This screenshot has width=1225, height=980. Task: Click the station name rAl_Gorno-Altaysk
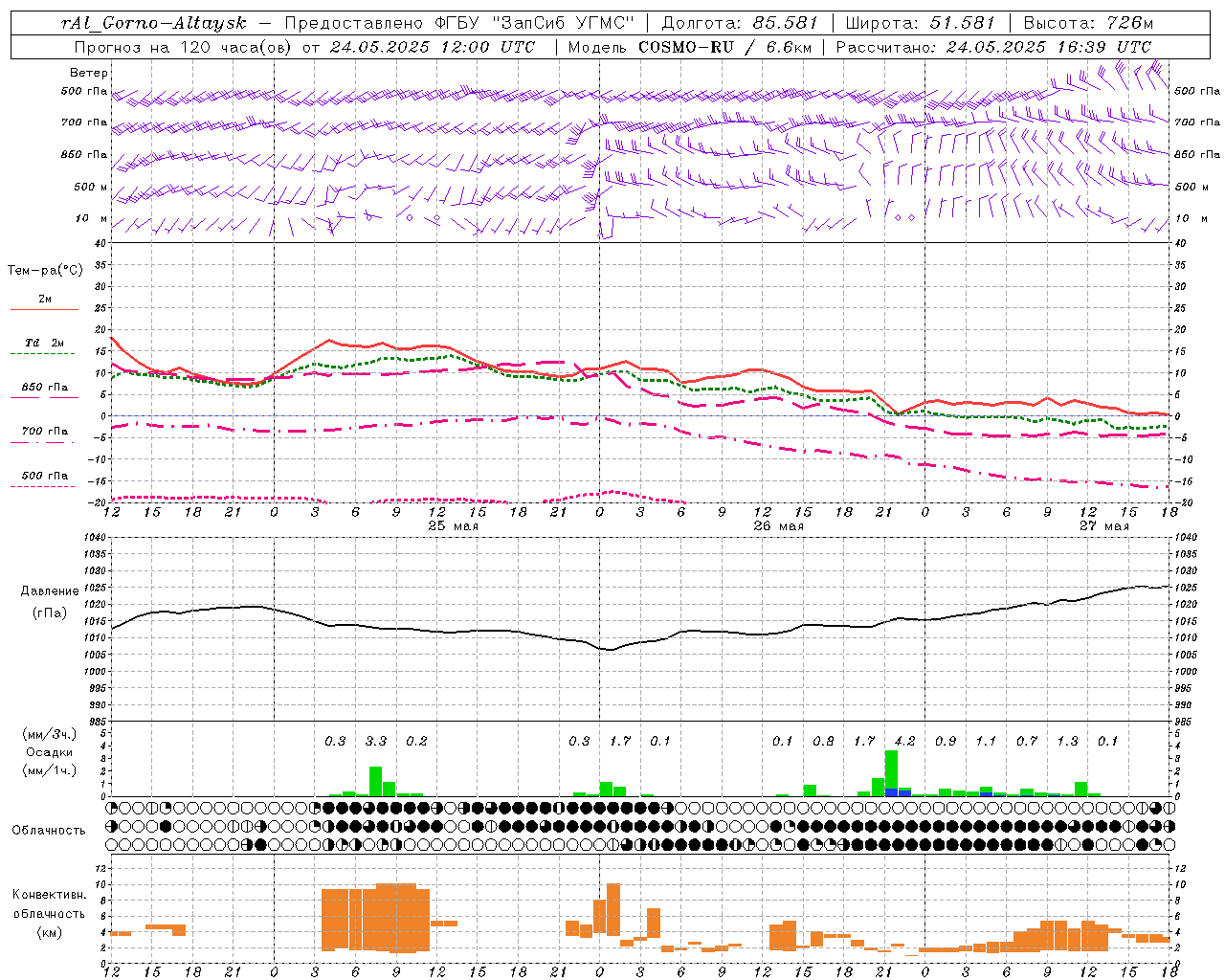coord(153,23)
